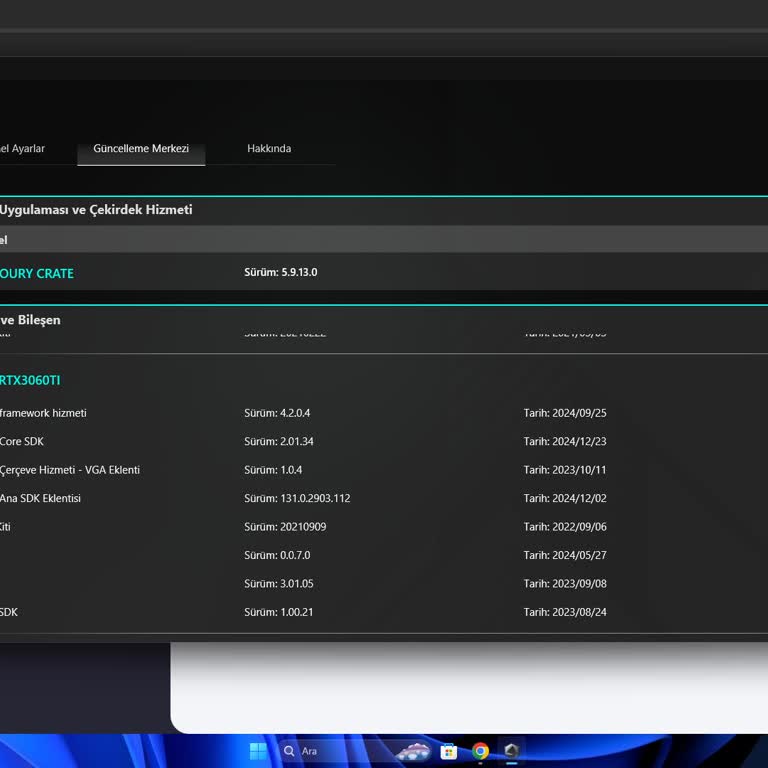Go to the Ayarlar tab

click(x=23, y=148)
